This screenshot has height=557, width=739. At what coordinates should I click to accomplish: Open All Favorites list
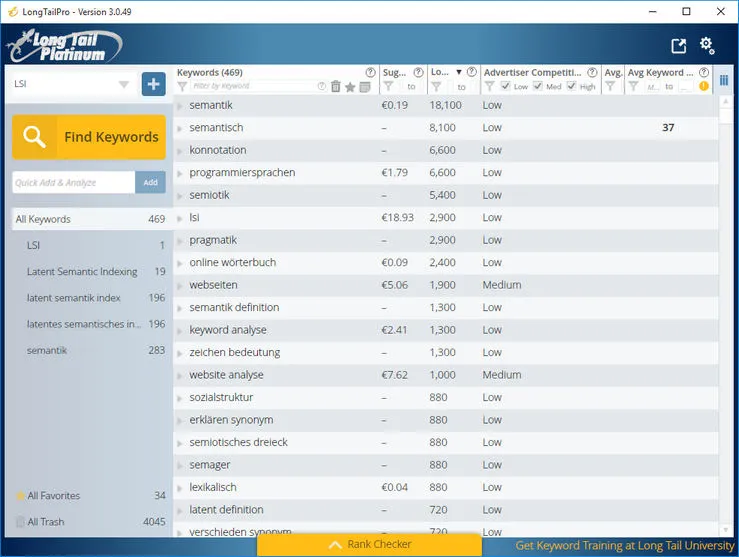click(90, 496)
